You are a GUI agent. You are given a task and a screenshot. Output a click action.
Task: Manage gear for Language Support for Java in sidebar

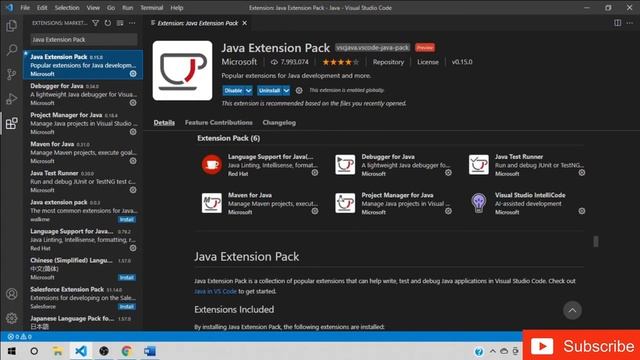133,248
